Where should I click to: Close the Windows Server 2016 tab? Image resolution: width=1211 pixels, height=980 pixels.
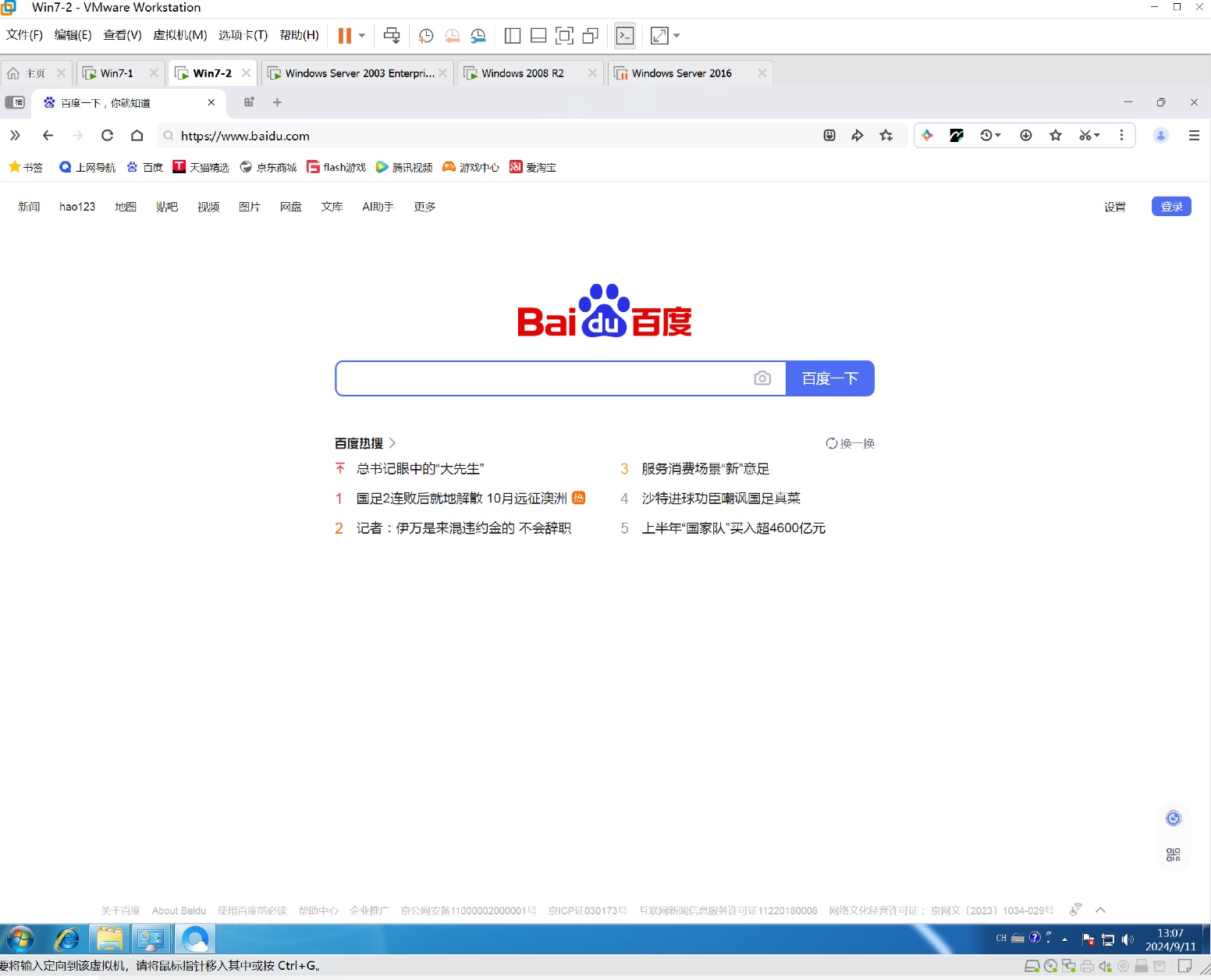pyautogui.click(x=762, y=73)
